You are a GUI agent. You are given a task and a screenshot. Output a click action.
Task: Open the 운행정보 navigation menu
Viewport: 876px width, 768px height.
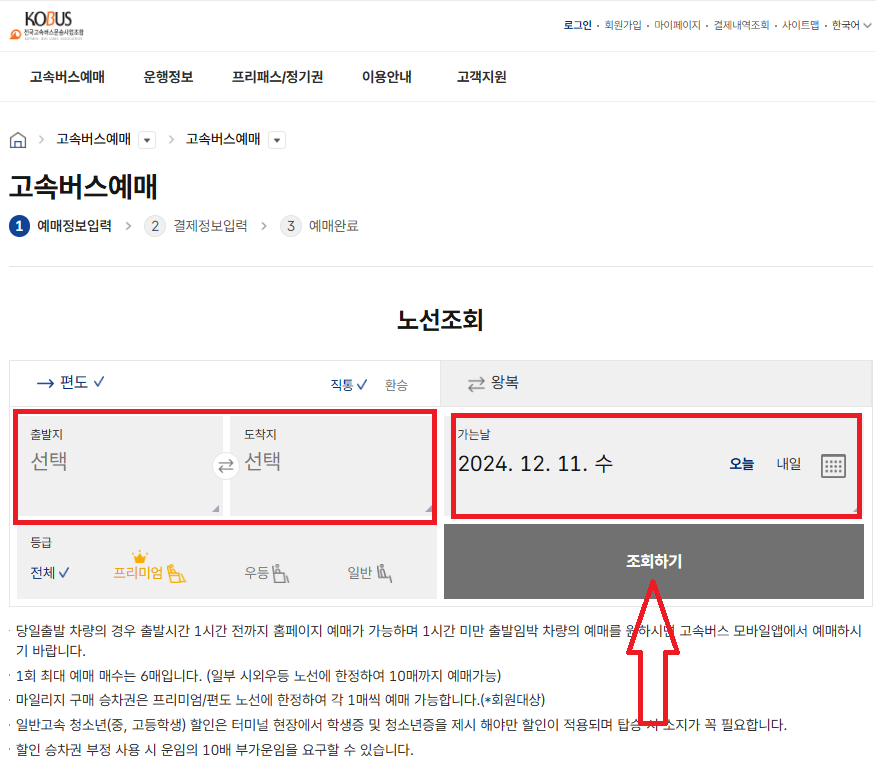point(168,75)
